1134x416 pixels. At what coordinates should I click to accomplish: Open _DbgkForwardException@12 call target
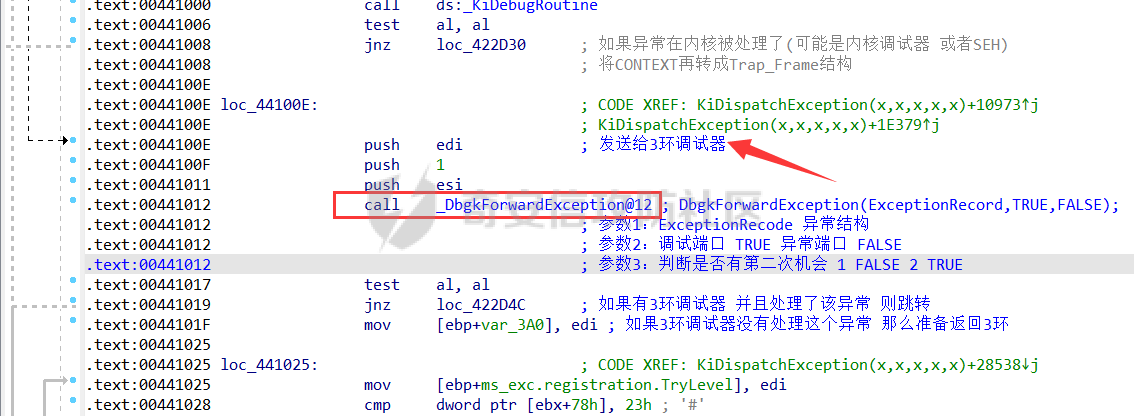pos(547,205)
